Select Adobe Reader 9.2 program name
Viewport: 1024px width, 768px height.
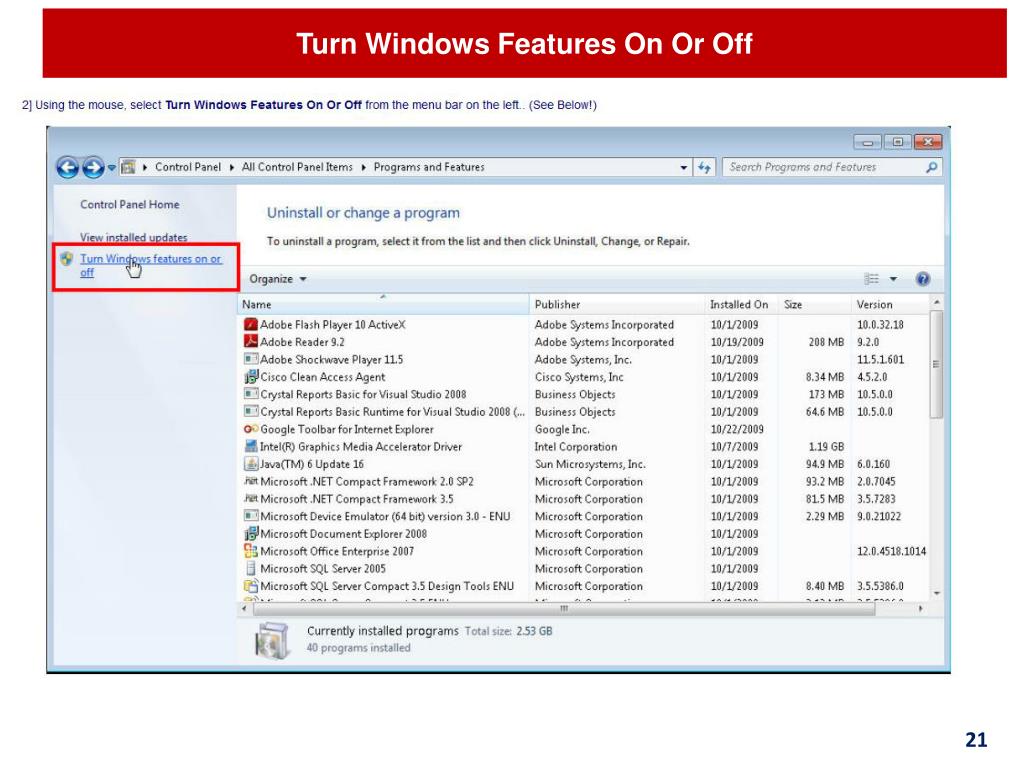(302, 342)
